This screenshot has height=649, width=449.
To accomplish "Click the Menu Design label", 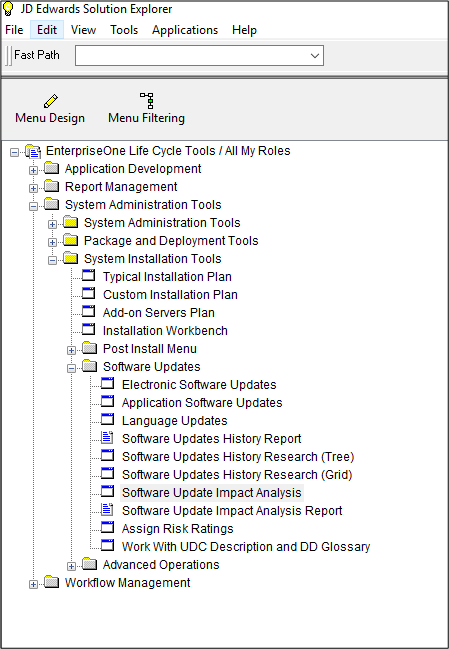I will 50,118.
